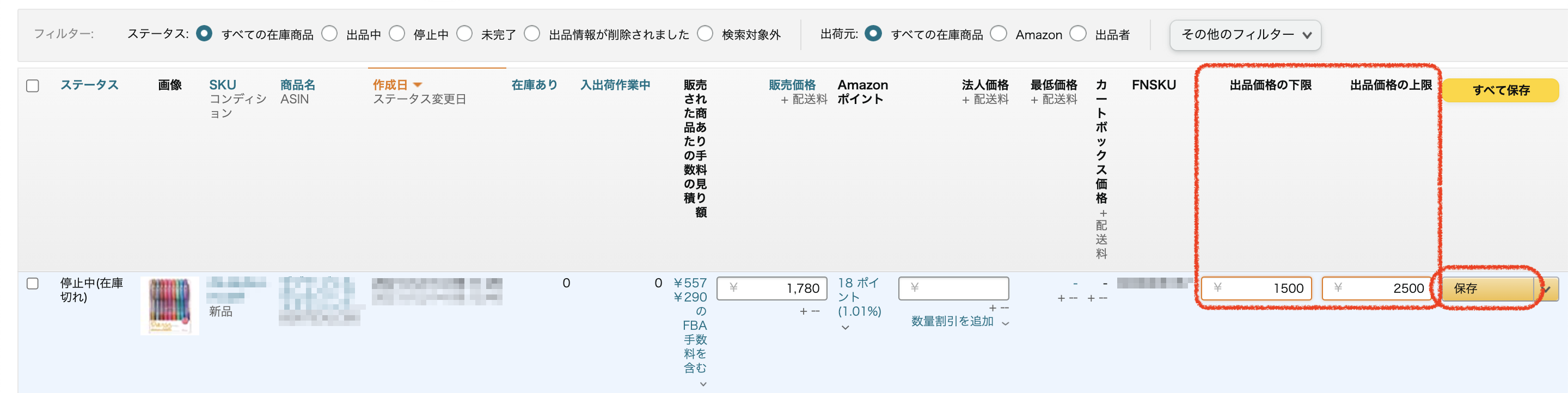Image resolution: width=1568 pixels, height=393 pixels.
Task: Open the save button dropdown arrow
Action: pyautogui.click(x=1547, y=289)
